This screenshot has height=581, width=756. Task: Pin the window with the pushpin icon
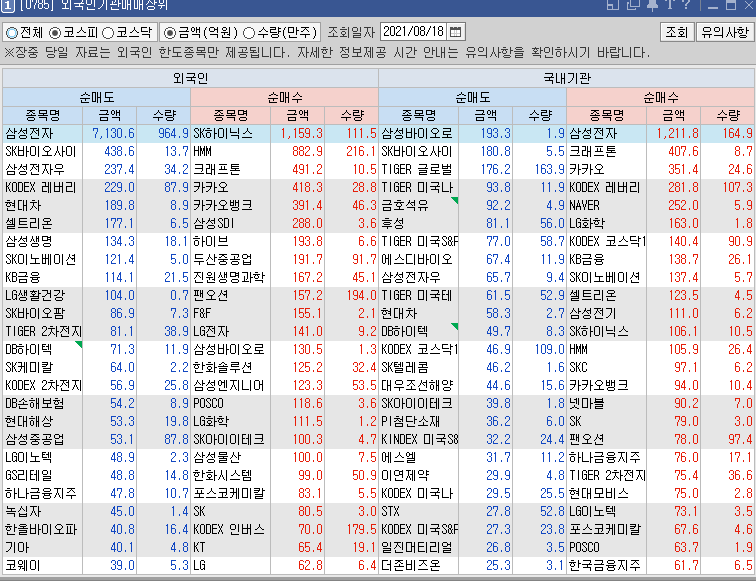coord(652,4)
